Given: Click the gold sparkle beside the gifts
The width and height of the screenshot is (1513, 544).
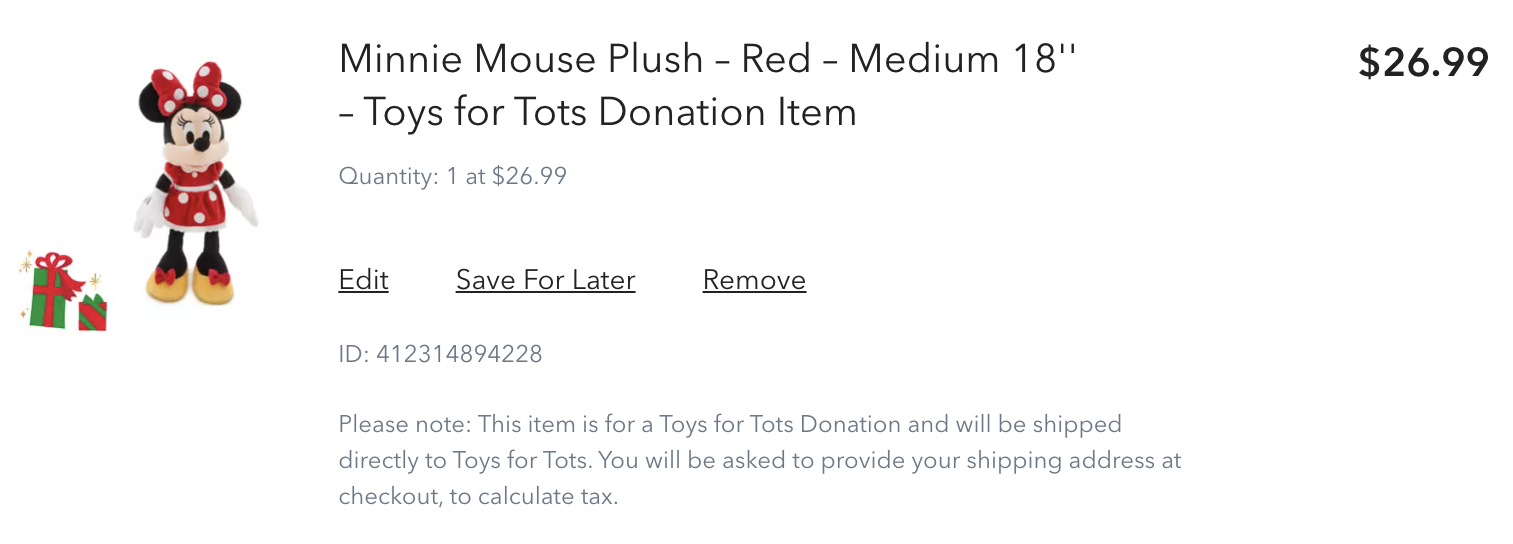Looking at the screenshot, I should 96,279.
